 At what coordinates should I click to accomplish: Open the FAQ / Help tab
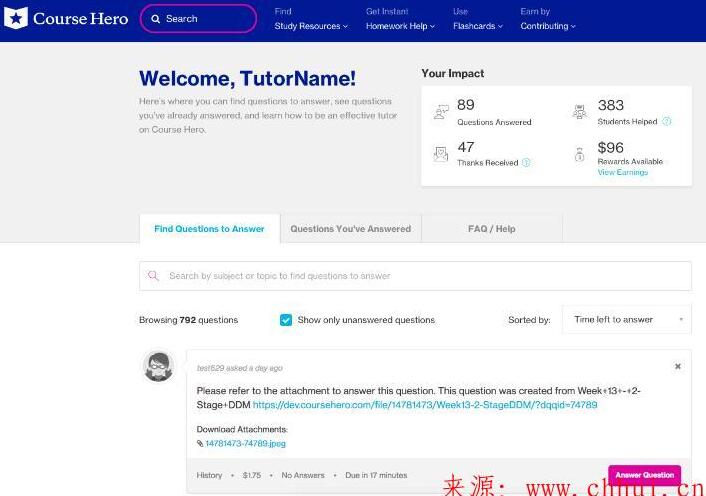point(491,229)
